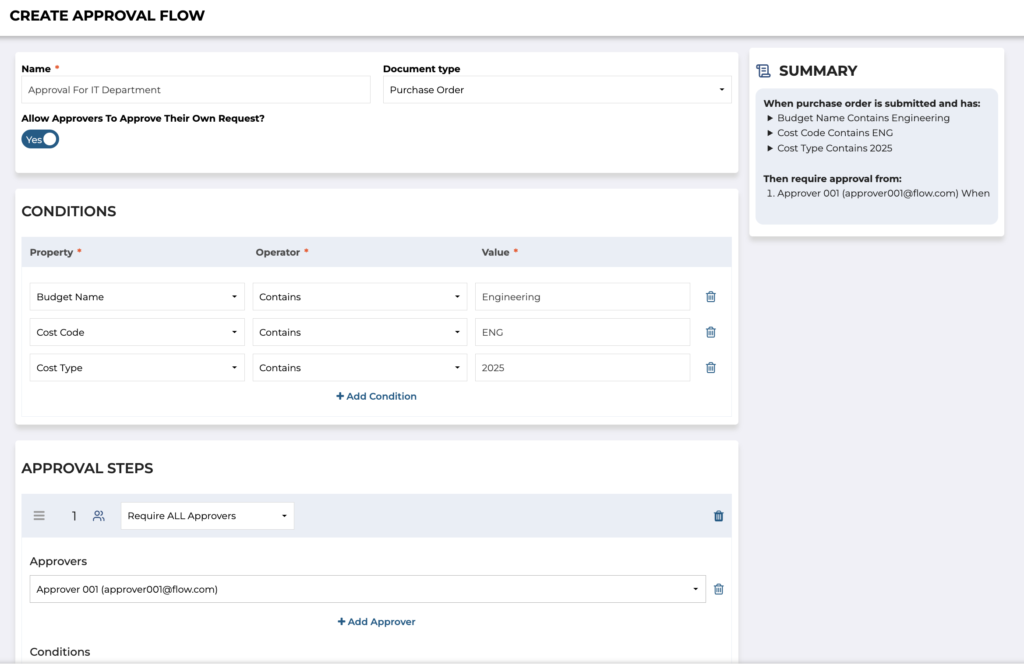The width and height of the screenshot is (1024, 668).
Task: Delete the Cost Code condition row
Action: (x=711, y=332)
